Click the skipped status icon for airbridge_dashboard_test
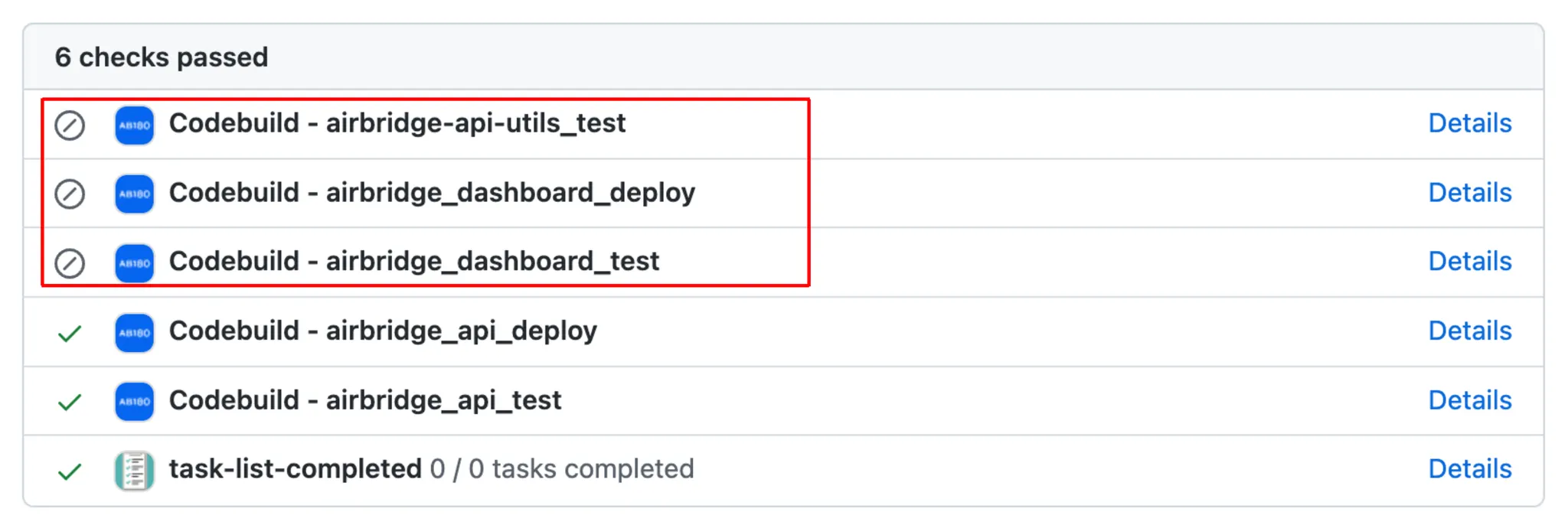 pos(70,262)
